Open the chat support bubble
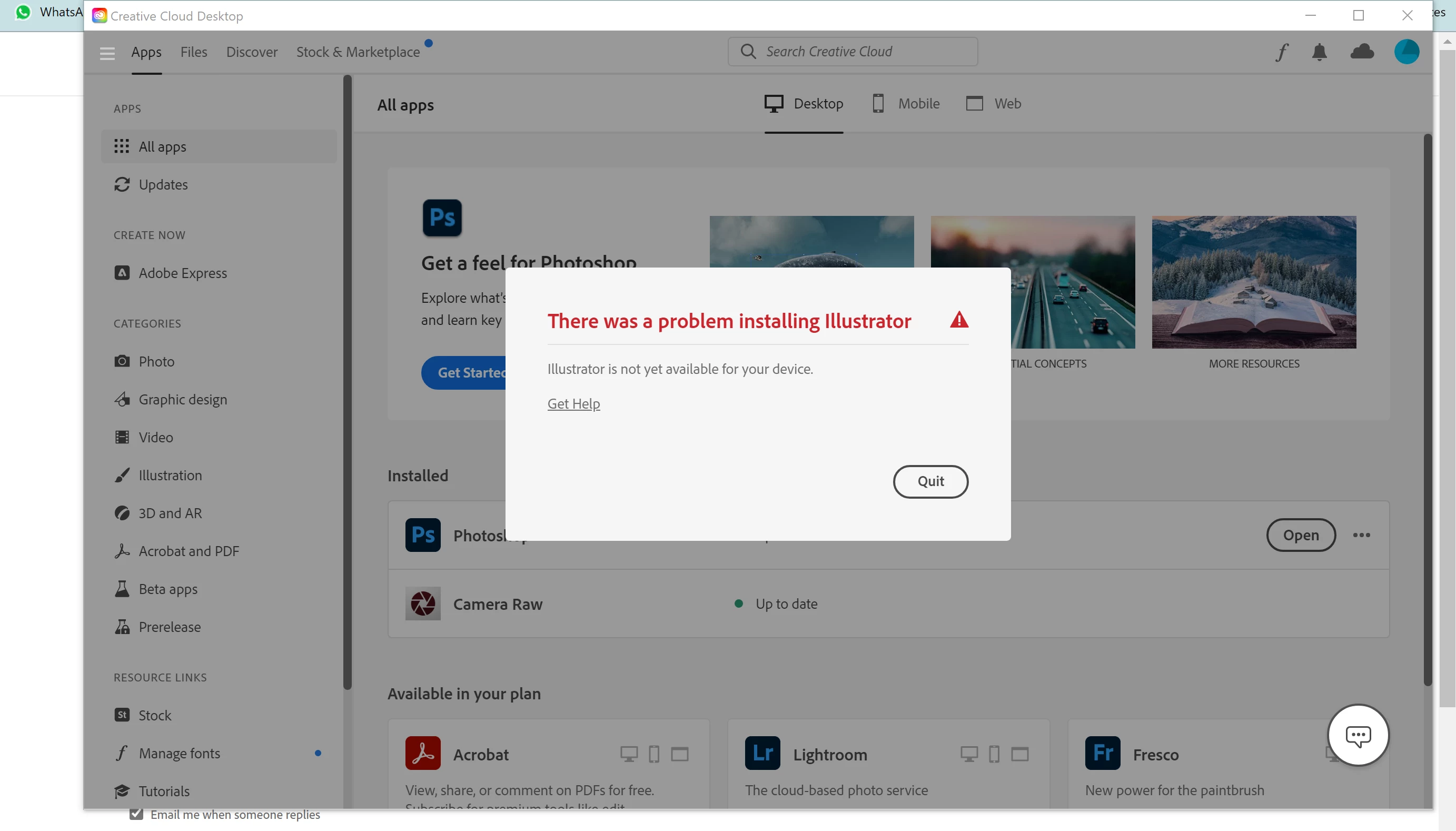The height and width of the screenshot is (831, 1456). point(1358,735)
